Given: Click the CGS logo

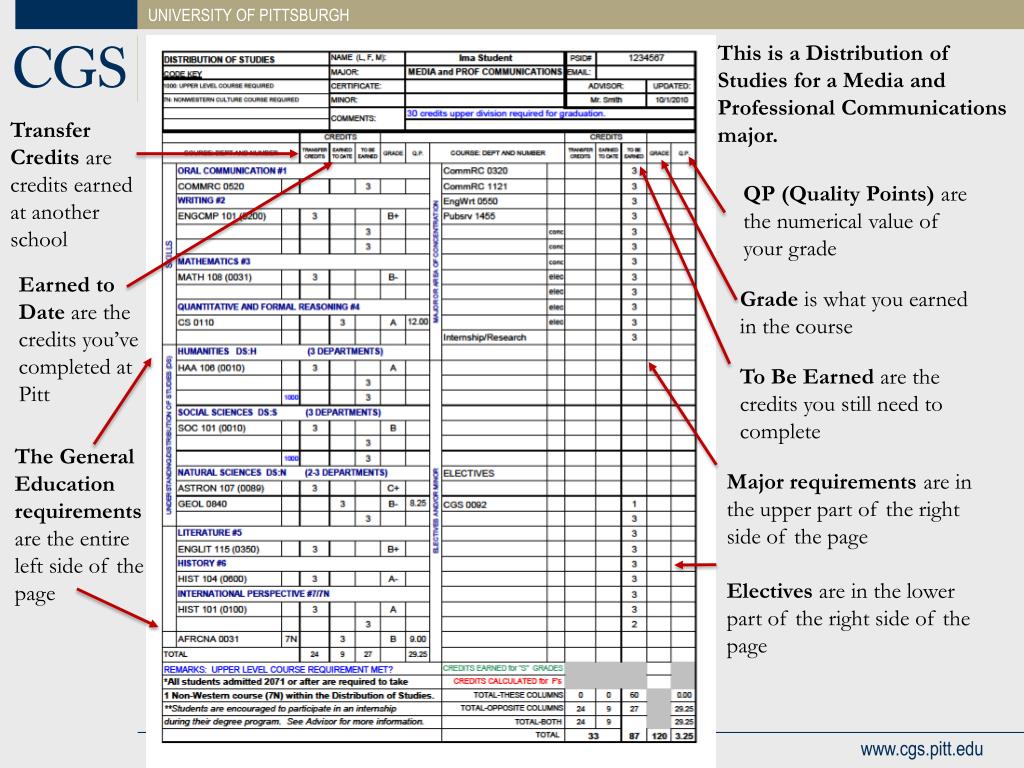Looking at the screenshot, I should pos(69,67).
